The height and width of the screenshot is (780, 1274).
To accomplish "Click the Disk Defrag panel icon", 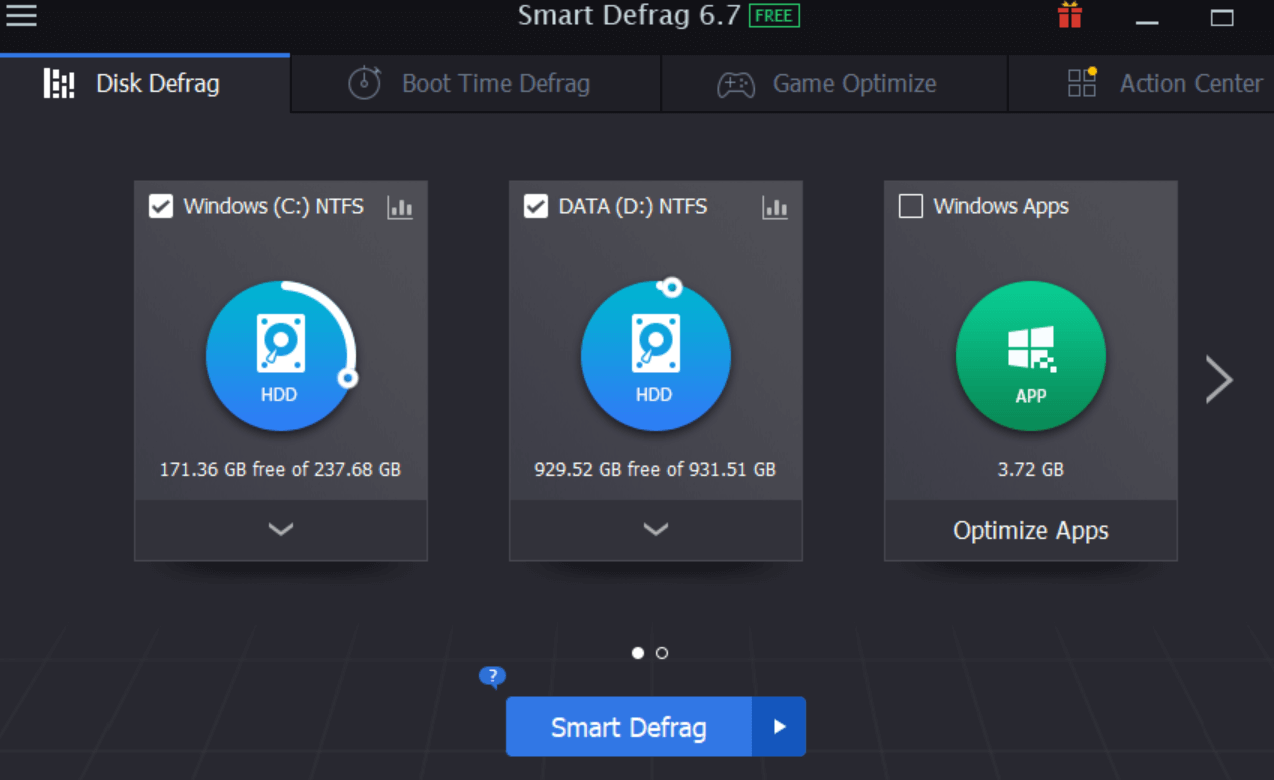I will point(58,84).
